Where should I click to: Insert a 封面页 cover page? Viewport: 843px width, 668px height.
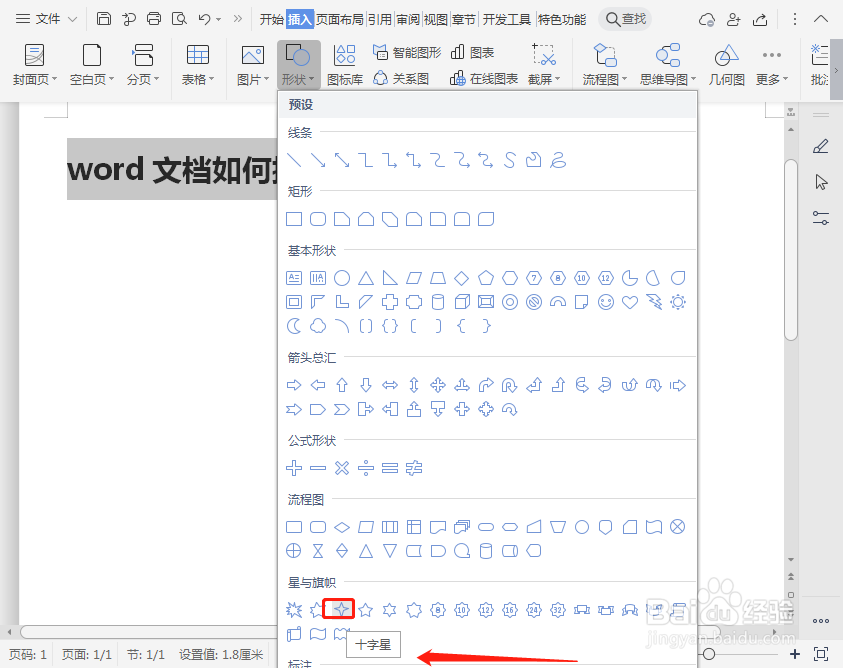(x=34, y=62)
